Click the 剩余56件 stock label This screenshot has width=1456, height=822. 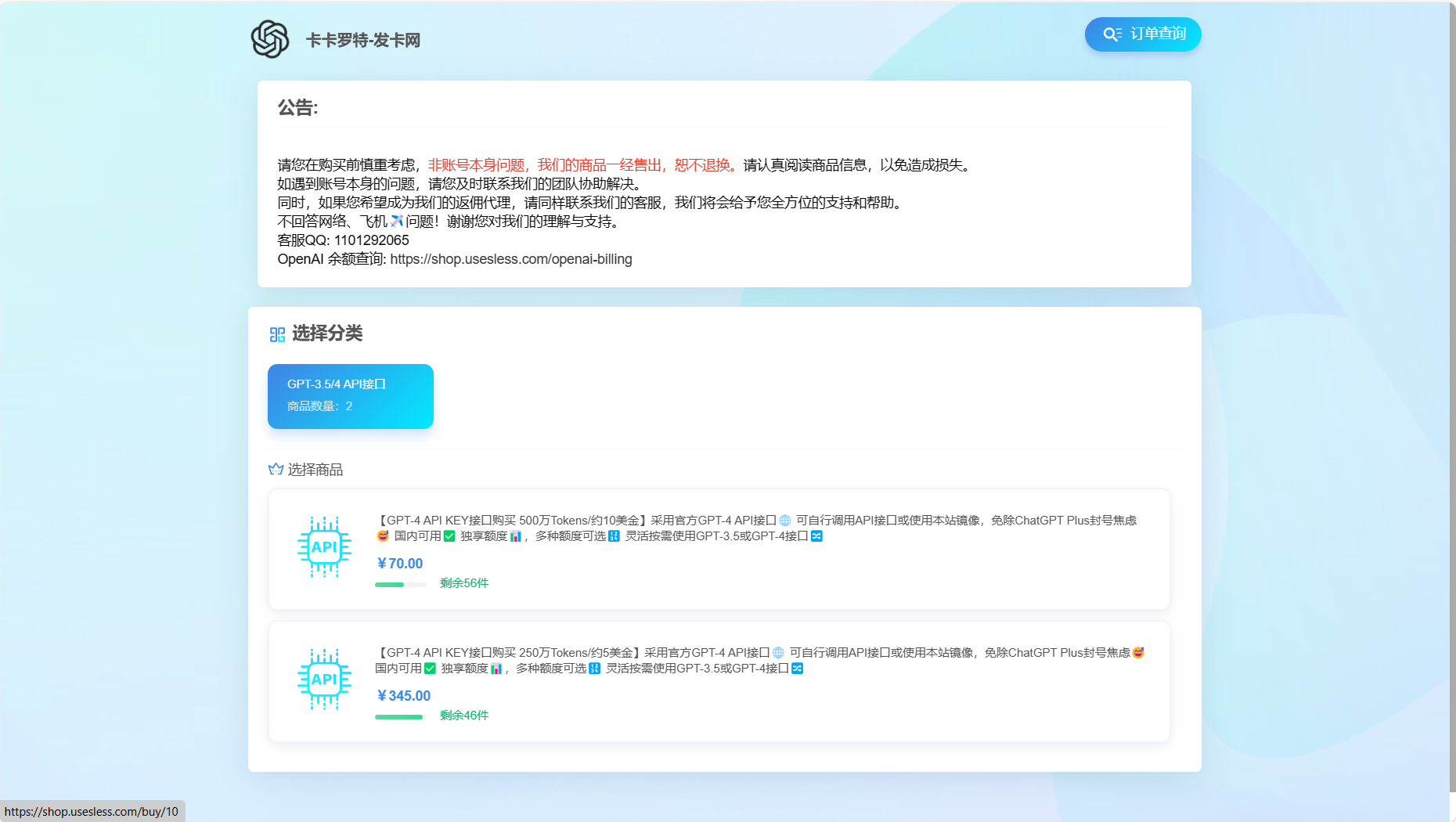pos(464,583)
